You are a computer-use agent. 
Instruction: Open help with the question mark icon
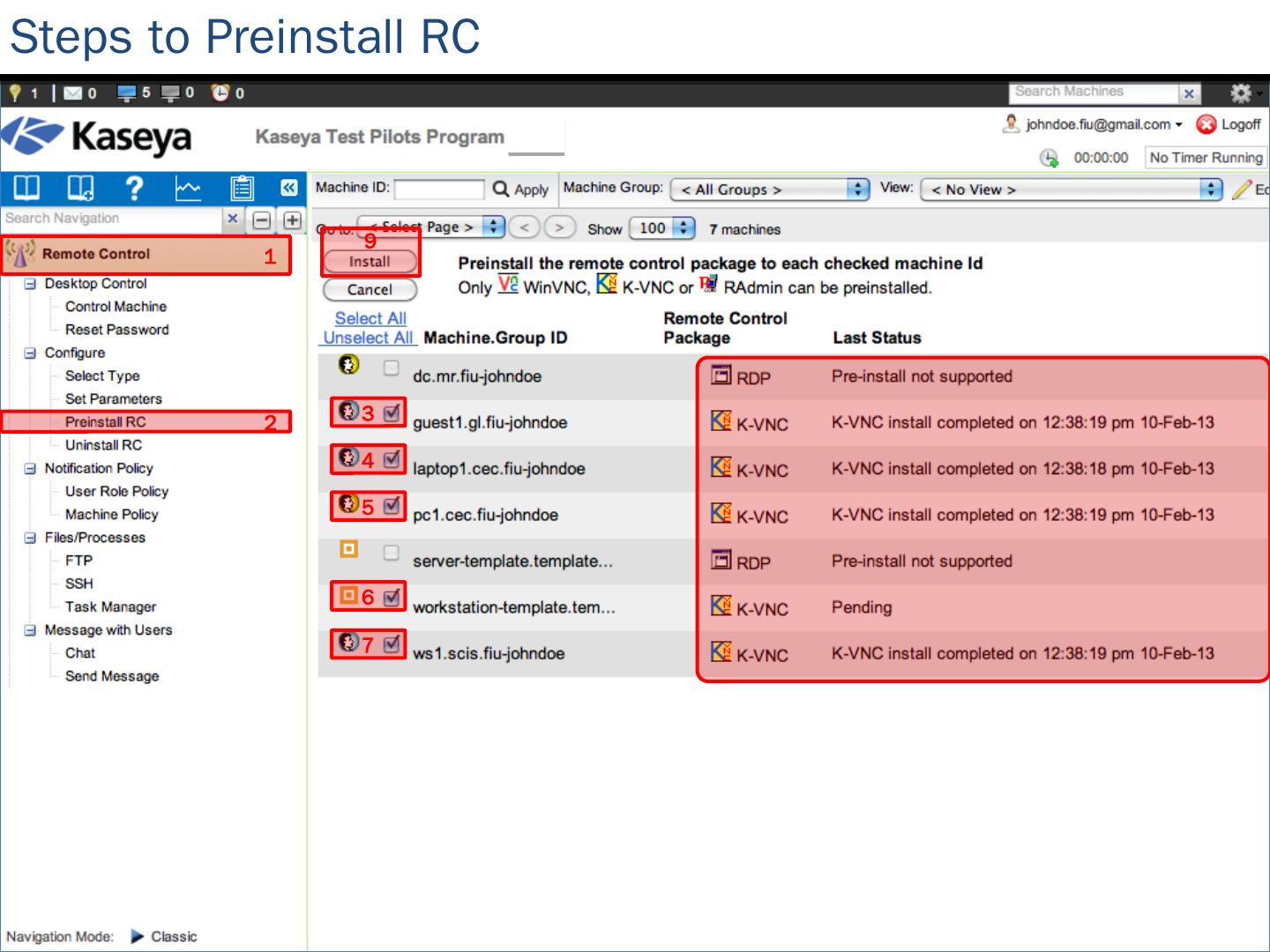134,188
